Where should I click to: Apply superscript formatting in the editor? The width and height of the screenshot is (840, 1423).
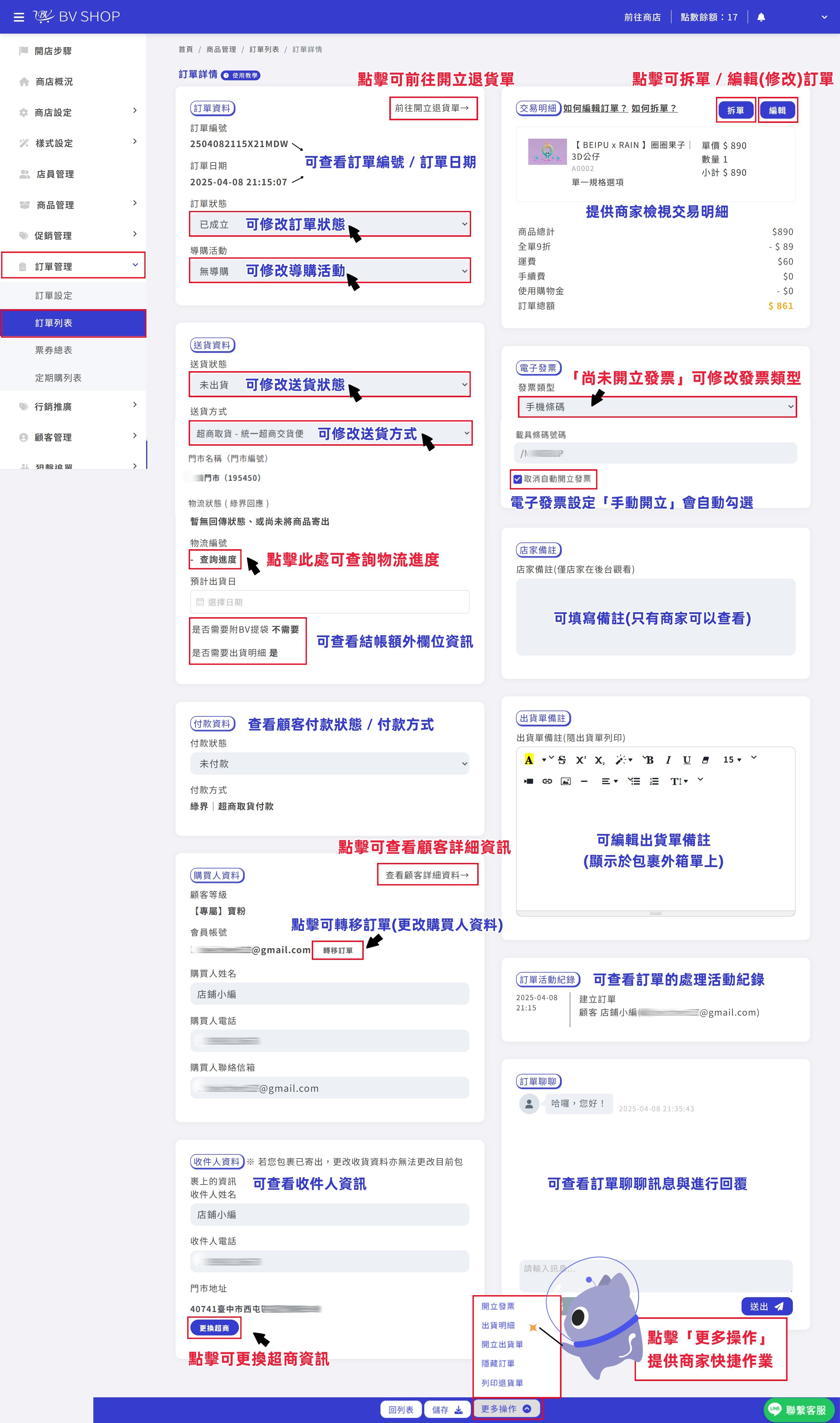click(581, 760)
